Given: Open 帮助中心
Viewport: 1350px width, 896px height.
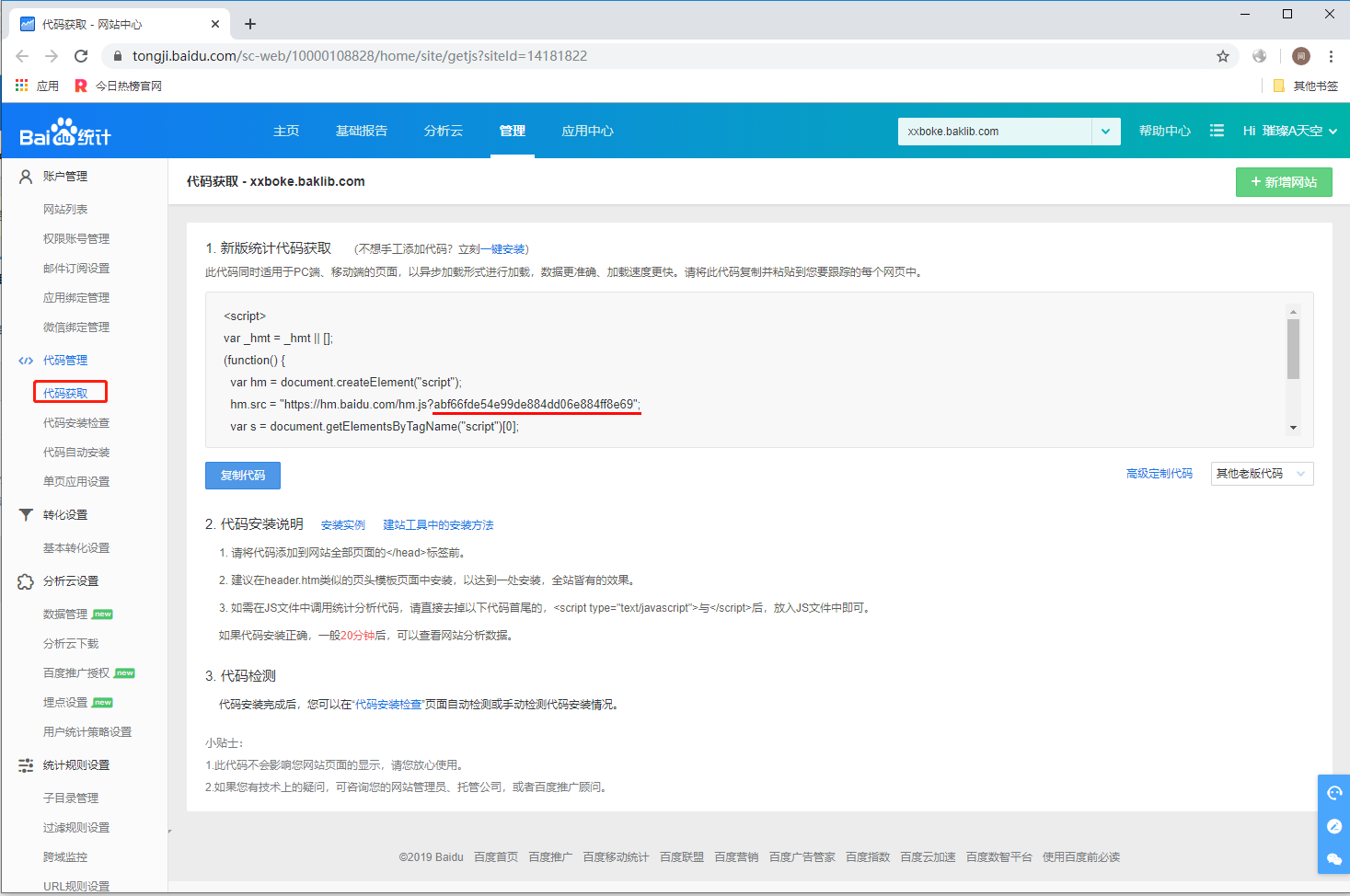Looking at the screenshot, I should pyautogui.click(x=1165, y=131).
